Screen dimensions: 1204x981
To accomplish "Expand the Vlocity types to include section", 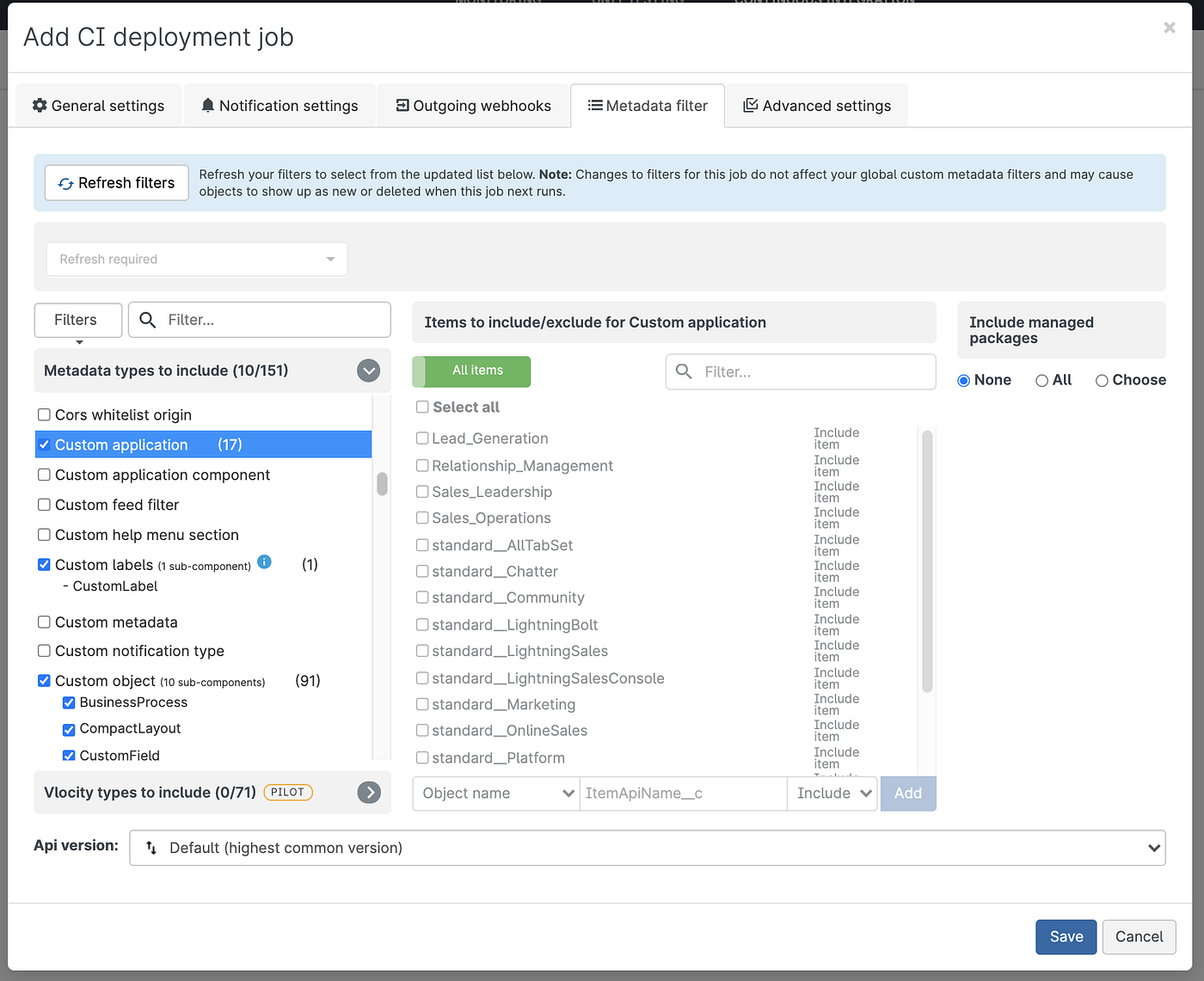I will point(369,792).
